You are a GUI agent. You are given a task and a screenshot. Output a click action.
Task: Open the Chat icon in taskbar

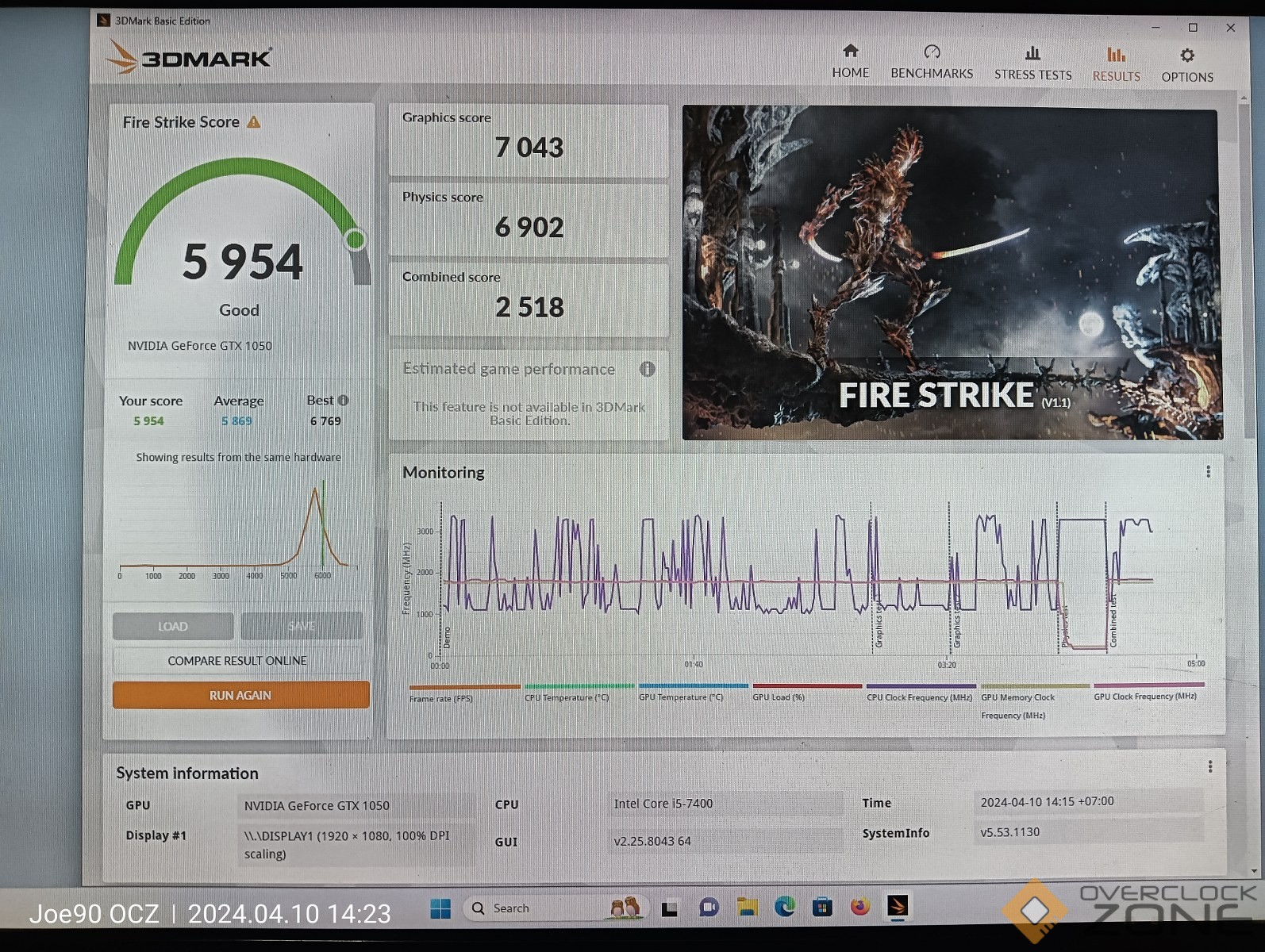coord(709,908)
